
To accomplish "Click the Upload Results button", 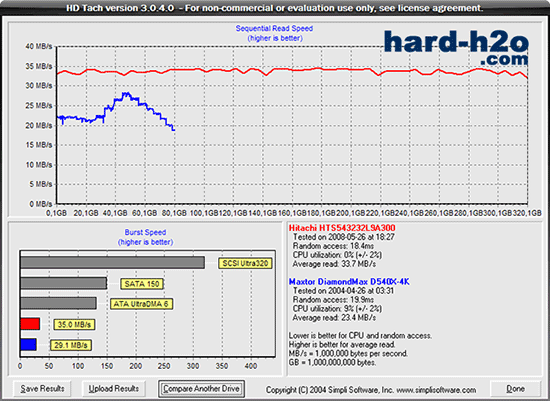I will click(114, 389).
